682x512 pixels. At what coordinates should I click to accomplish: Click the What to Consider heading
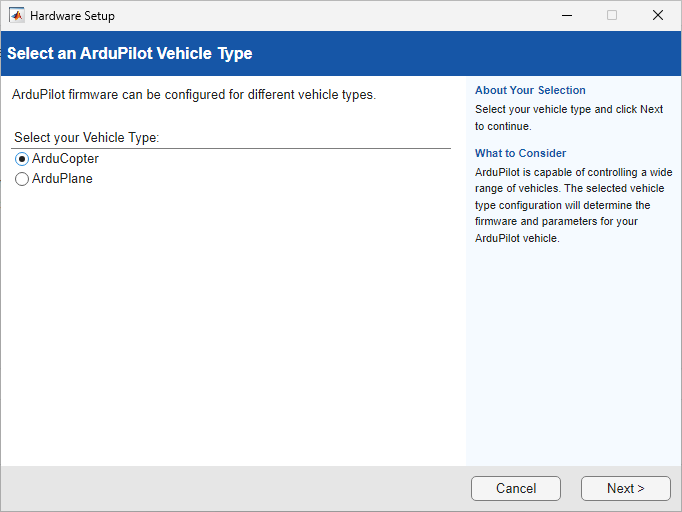pyautogui.click(x=520, y=153)
